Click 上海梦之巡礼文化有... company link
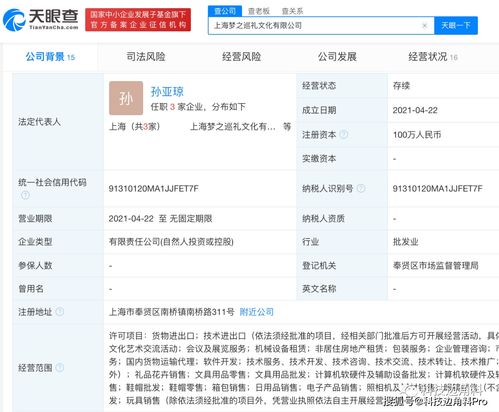499x412 pixels. 233,127
